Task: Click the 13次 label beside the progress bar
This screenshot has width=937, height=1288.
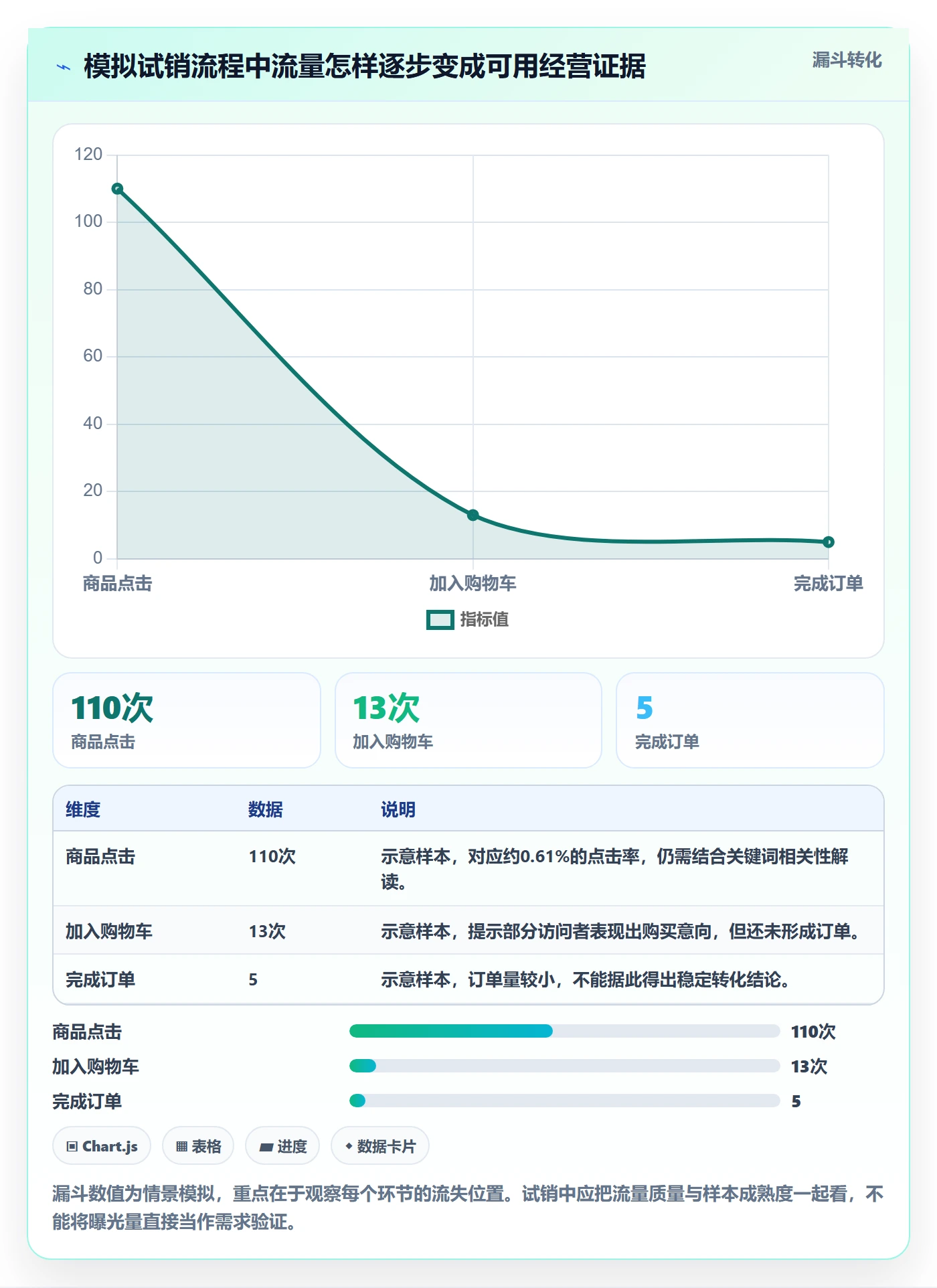Action: click(x=809, y=1066)
